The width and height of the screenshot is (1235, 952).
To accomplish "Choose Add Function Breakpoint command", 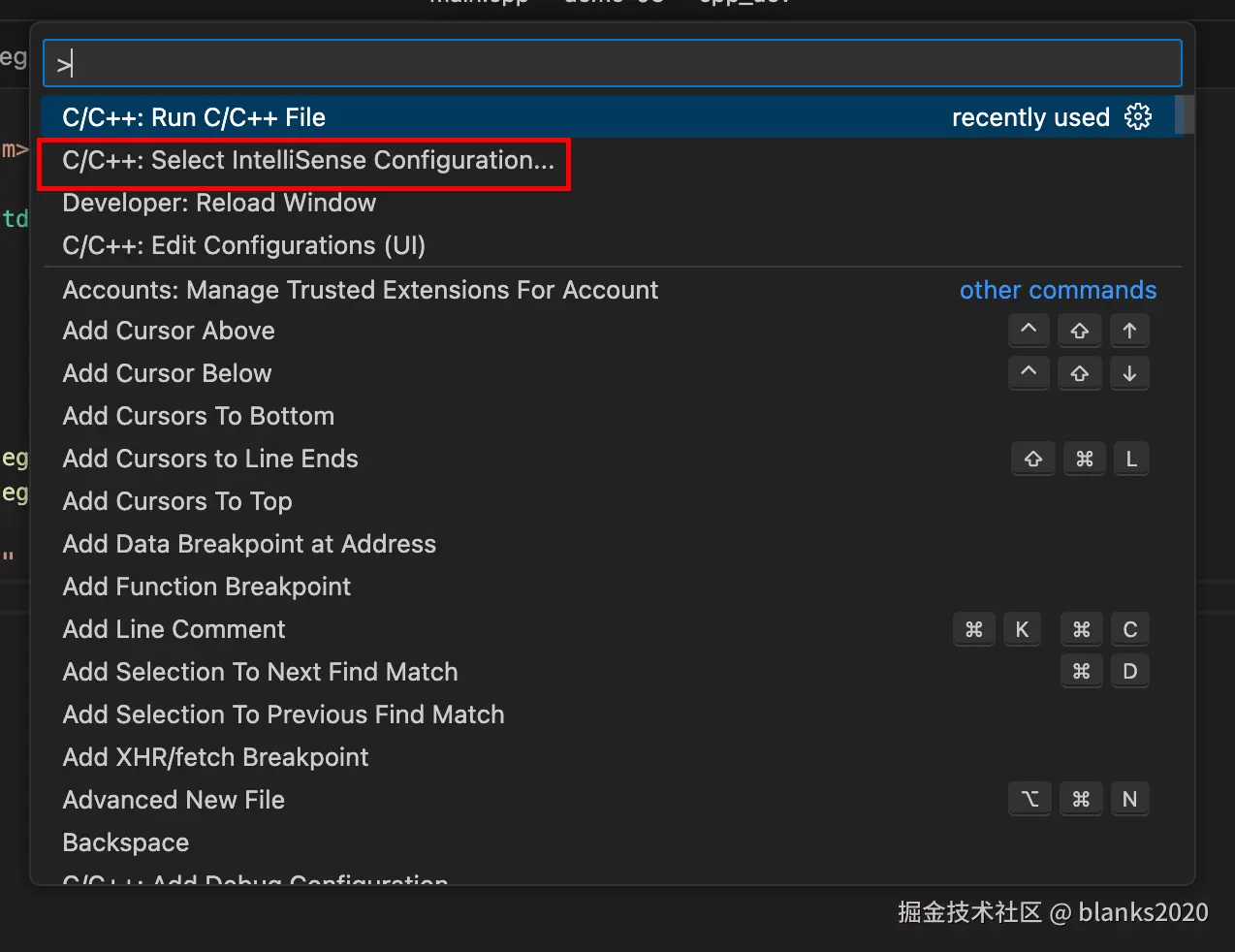I will (x=206, y=587).
